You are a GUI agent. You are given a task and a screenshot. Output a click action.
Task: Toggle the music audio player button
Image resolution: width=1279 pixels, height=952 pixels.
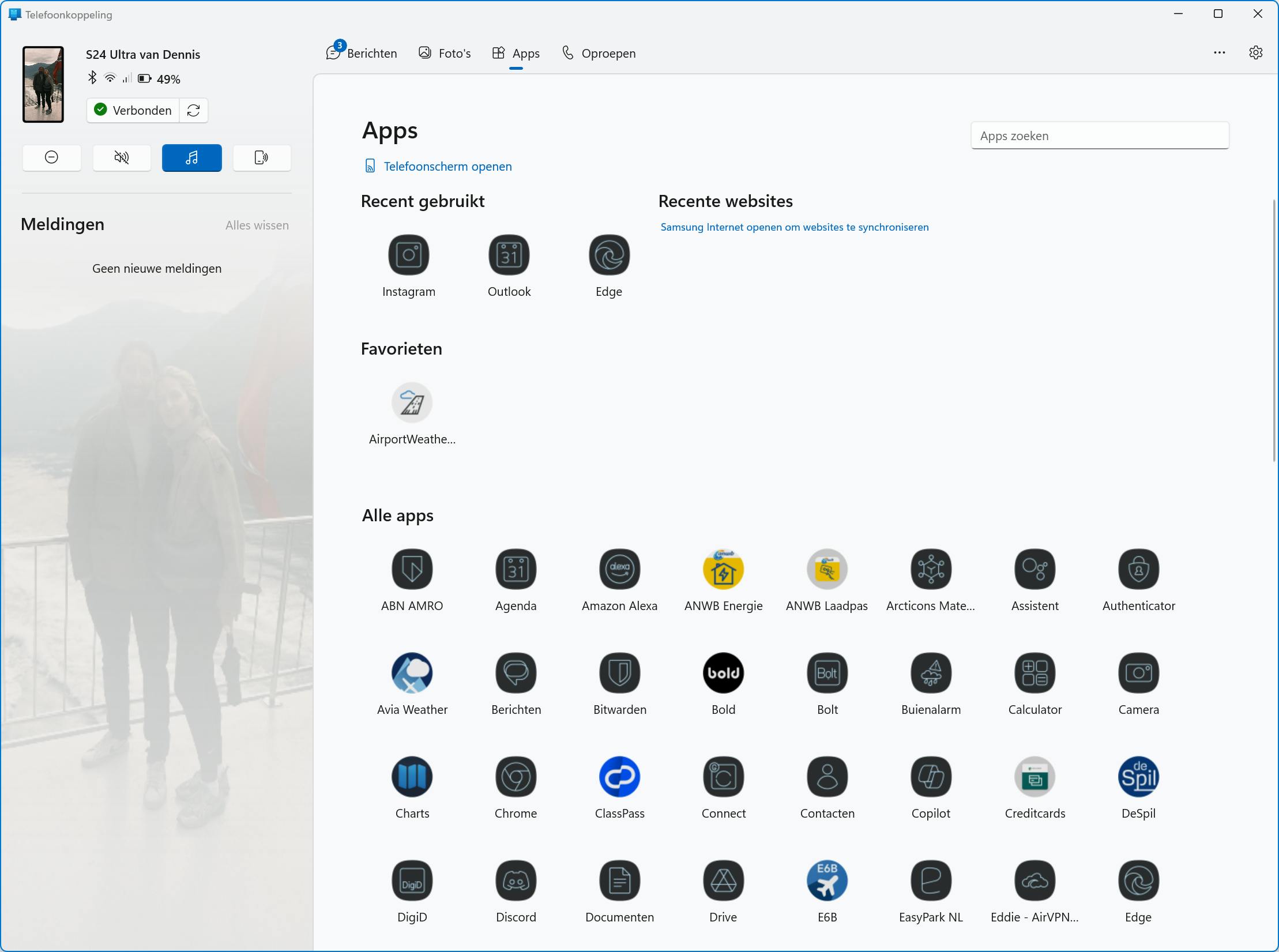tap(191, 157)
